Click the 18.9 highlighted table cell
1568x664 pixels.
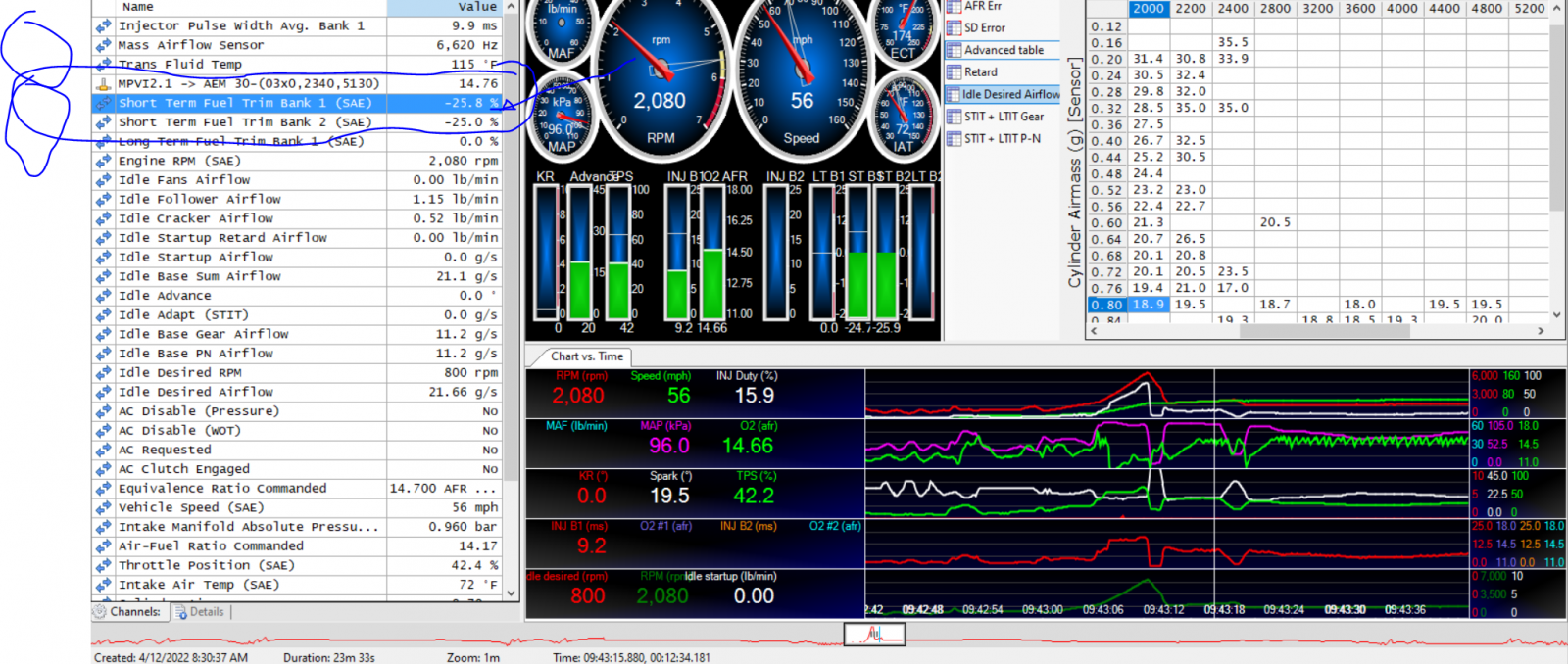1149,305
